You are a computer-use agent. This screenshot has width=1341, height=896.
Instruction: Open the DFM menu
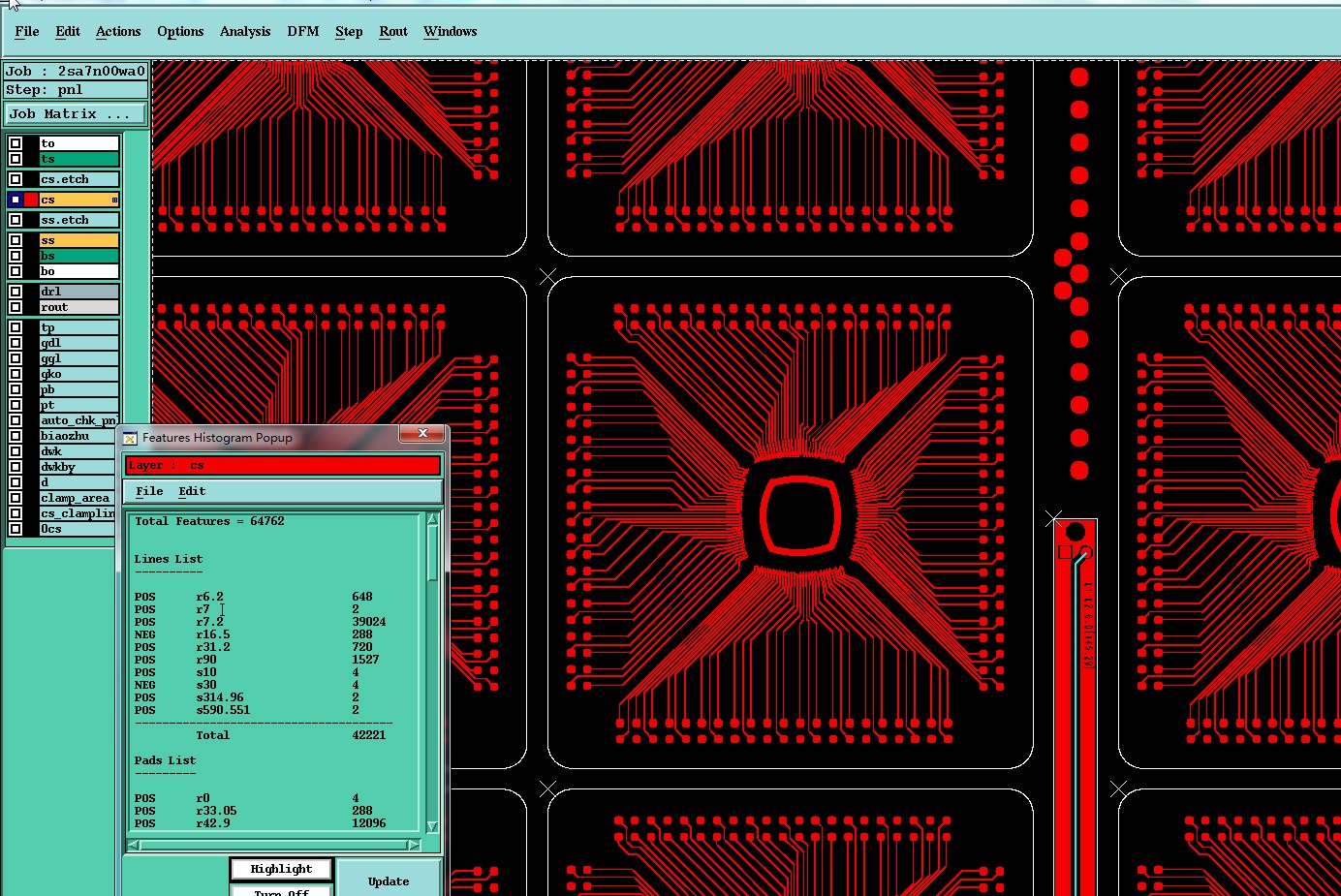coord(303,31)
